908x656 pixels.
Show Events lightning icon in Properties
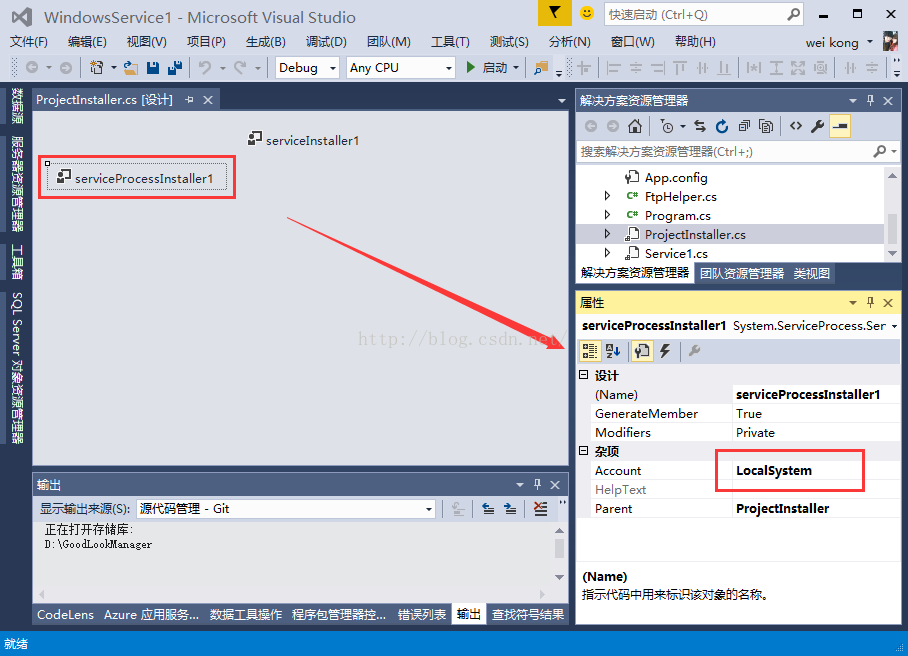click(665, 351)
